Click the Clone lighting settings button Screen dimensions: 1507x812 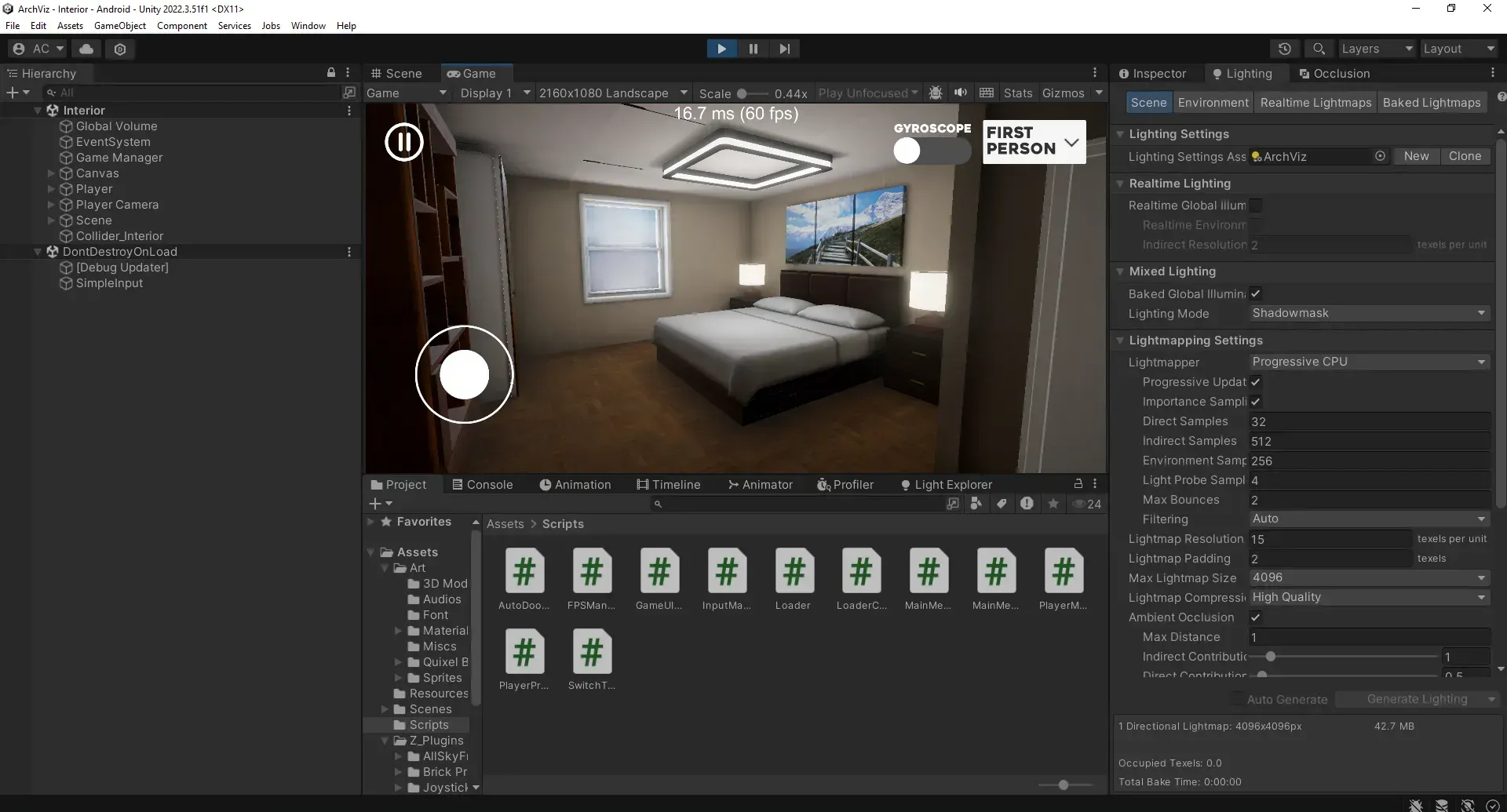[x=1465, y=156]
